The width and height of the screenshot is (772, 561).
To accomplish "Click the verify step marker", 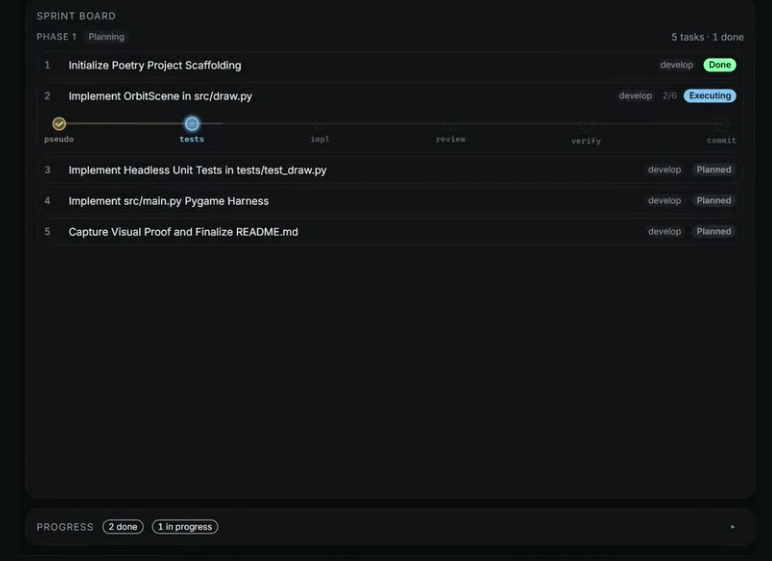I will click(586, 125).
